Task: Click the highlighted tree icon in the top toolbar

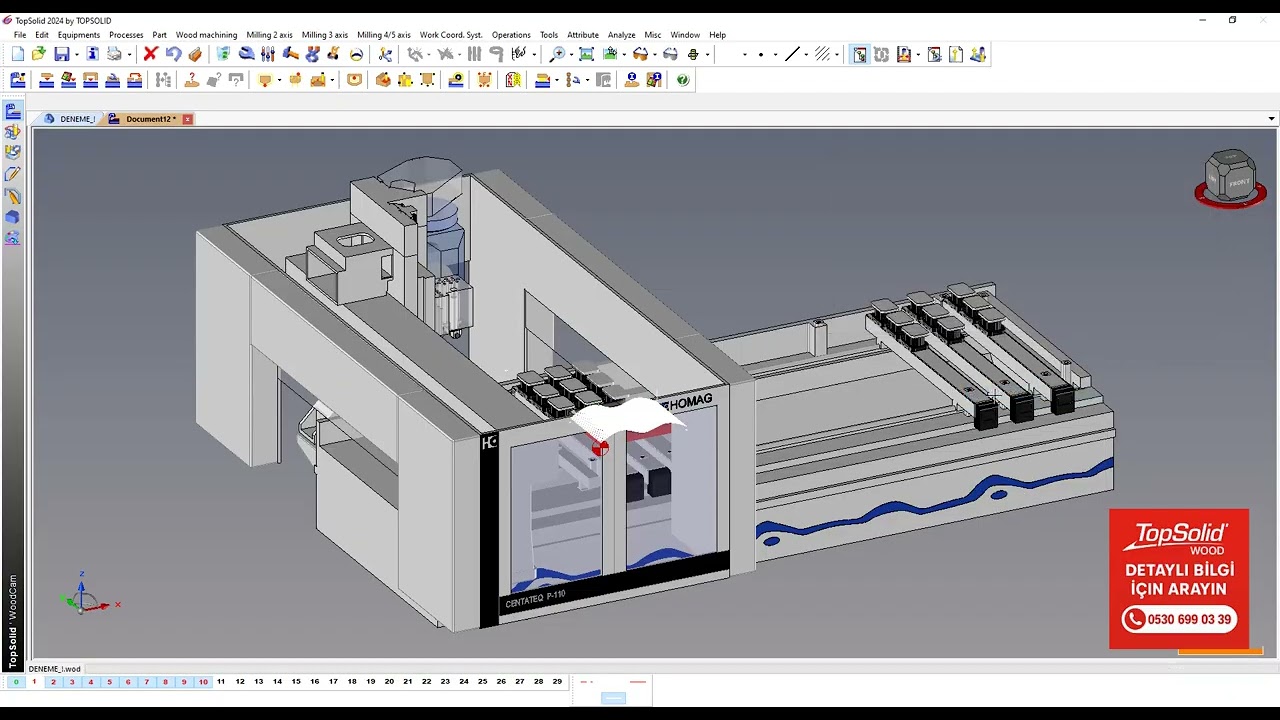Action: pos(859,54)
